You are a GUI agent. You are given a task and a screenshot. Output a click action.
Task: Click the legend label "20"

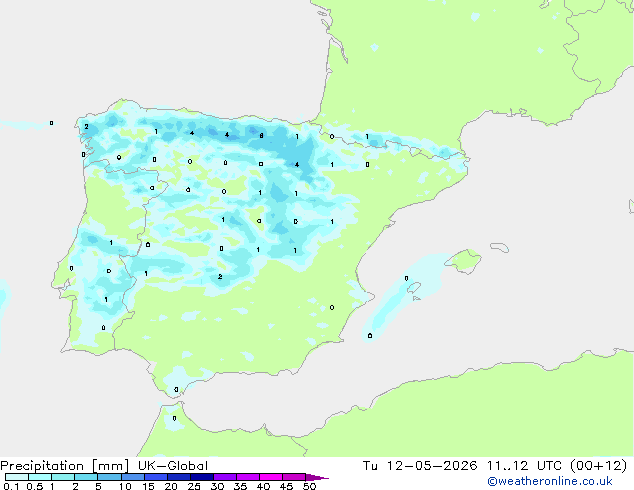[171, 486]
